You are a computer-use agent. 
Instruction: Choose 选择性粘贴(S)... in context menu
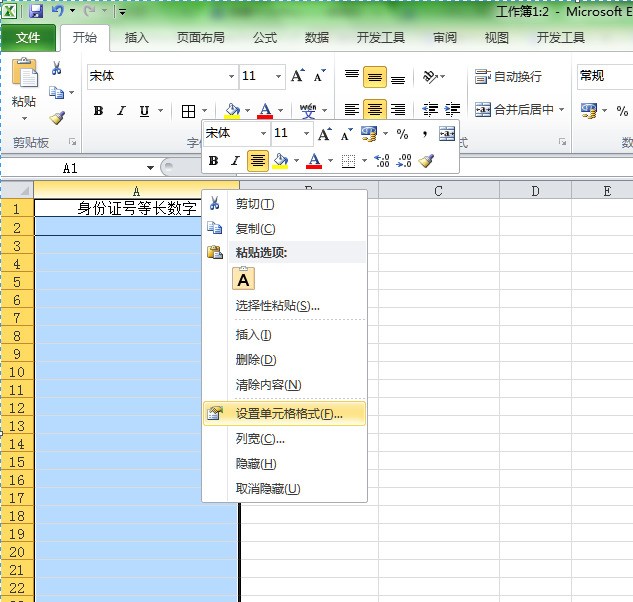(x=285, y=306)
